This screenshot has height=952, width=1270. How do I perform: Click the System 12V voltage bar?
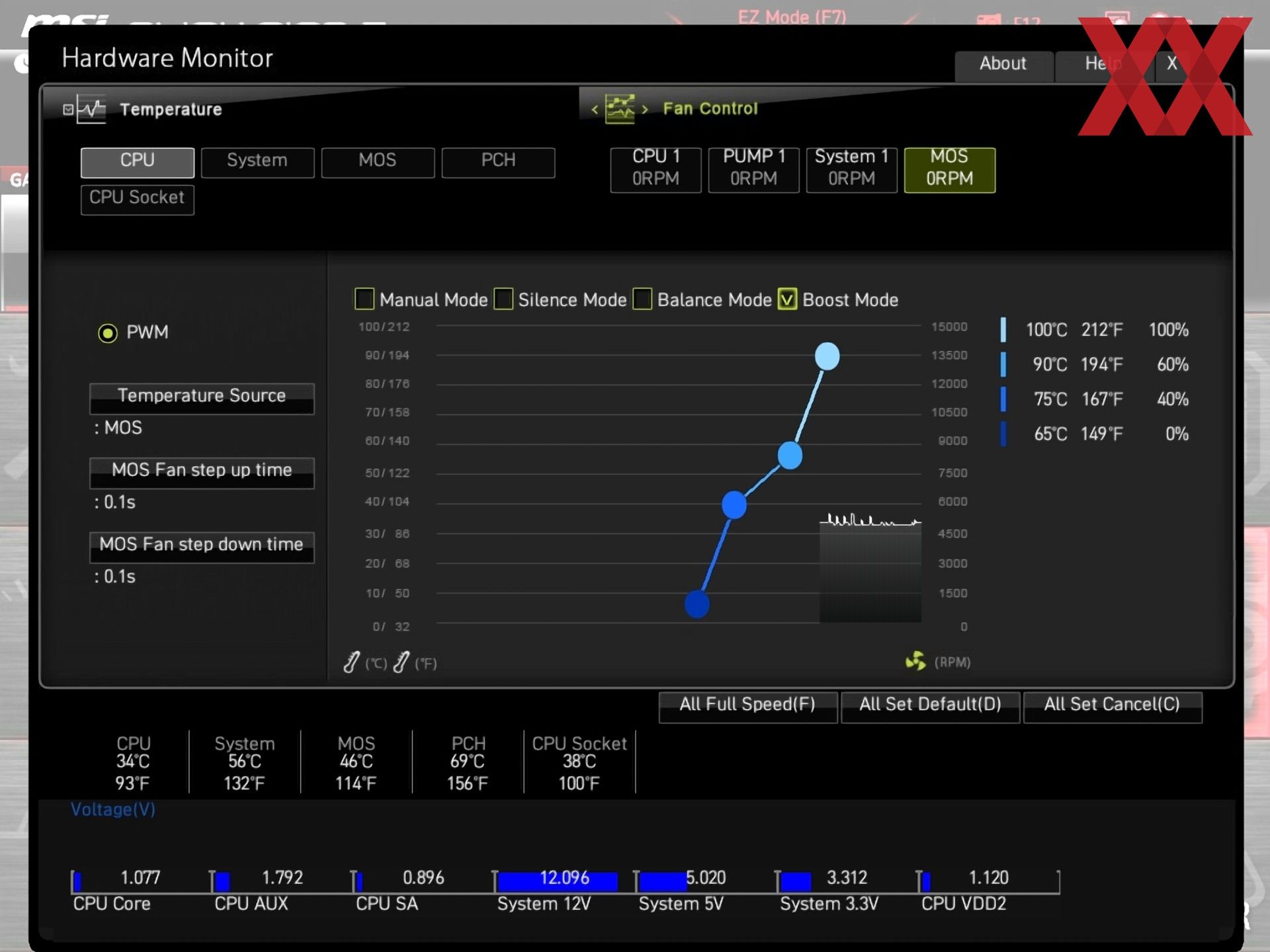pyautogui.click(x=558, y=881)
